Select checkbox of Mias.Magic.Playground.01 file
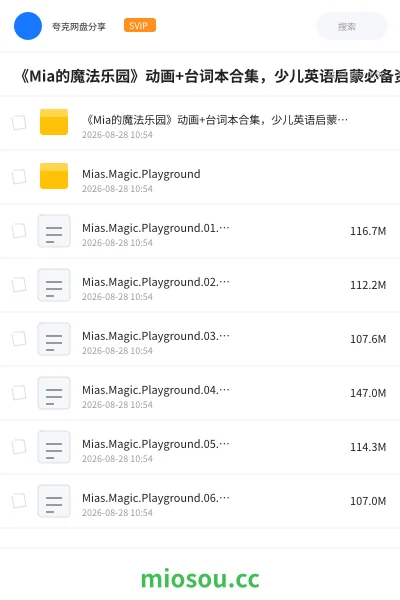The height and width of the screenshot is (600, 400). click(19, 231)
